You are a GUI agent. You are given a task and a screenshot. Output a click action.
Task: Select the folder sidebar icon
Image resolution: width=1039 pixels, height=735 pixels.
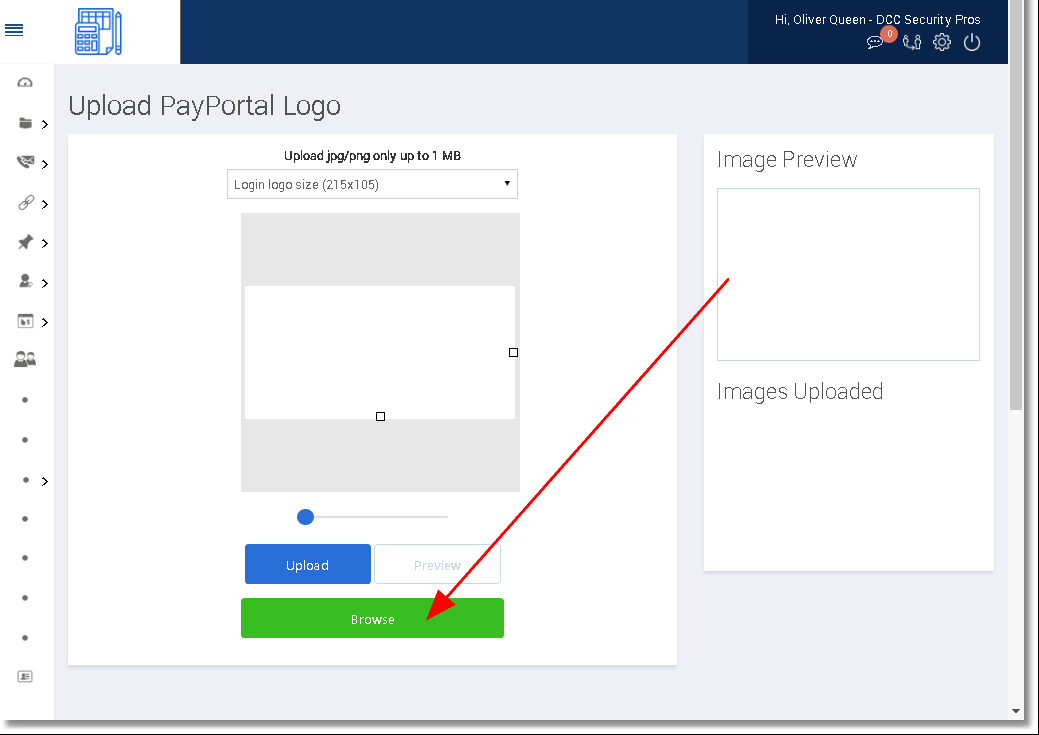pos(25,123)
